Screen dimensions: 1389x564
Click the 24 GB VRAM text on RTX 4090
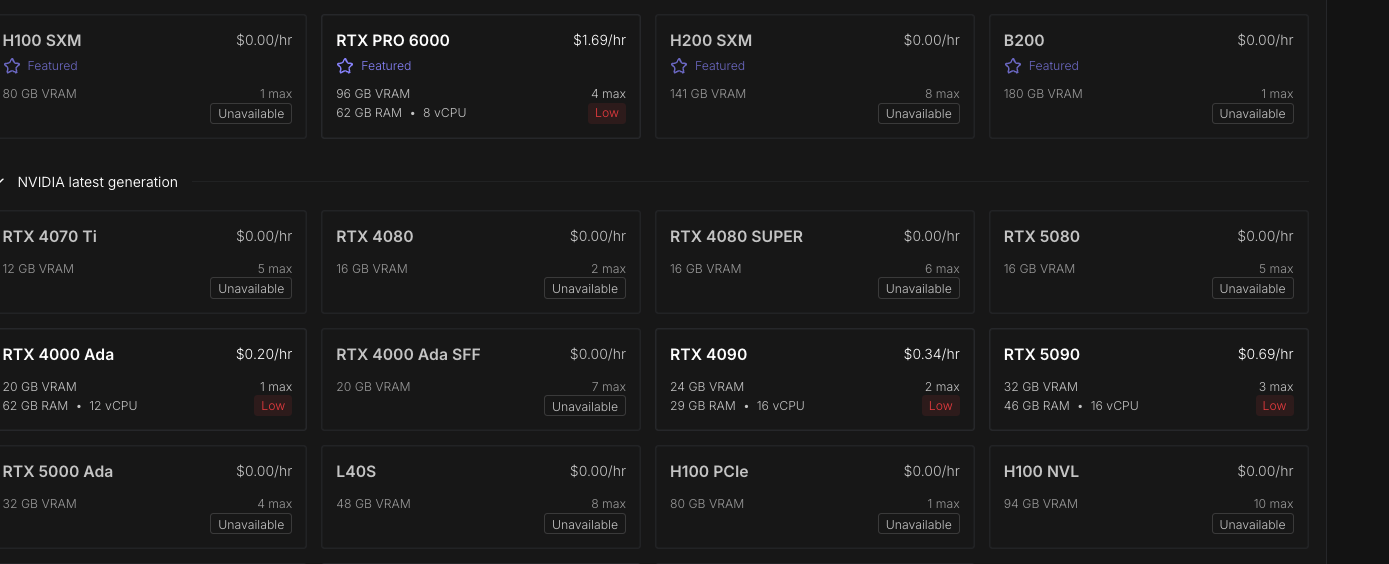pos(707,387)
